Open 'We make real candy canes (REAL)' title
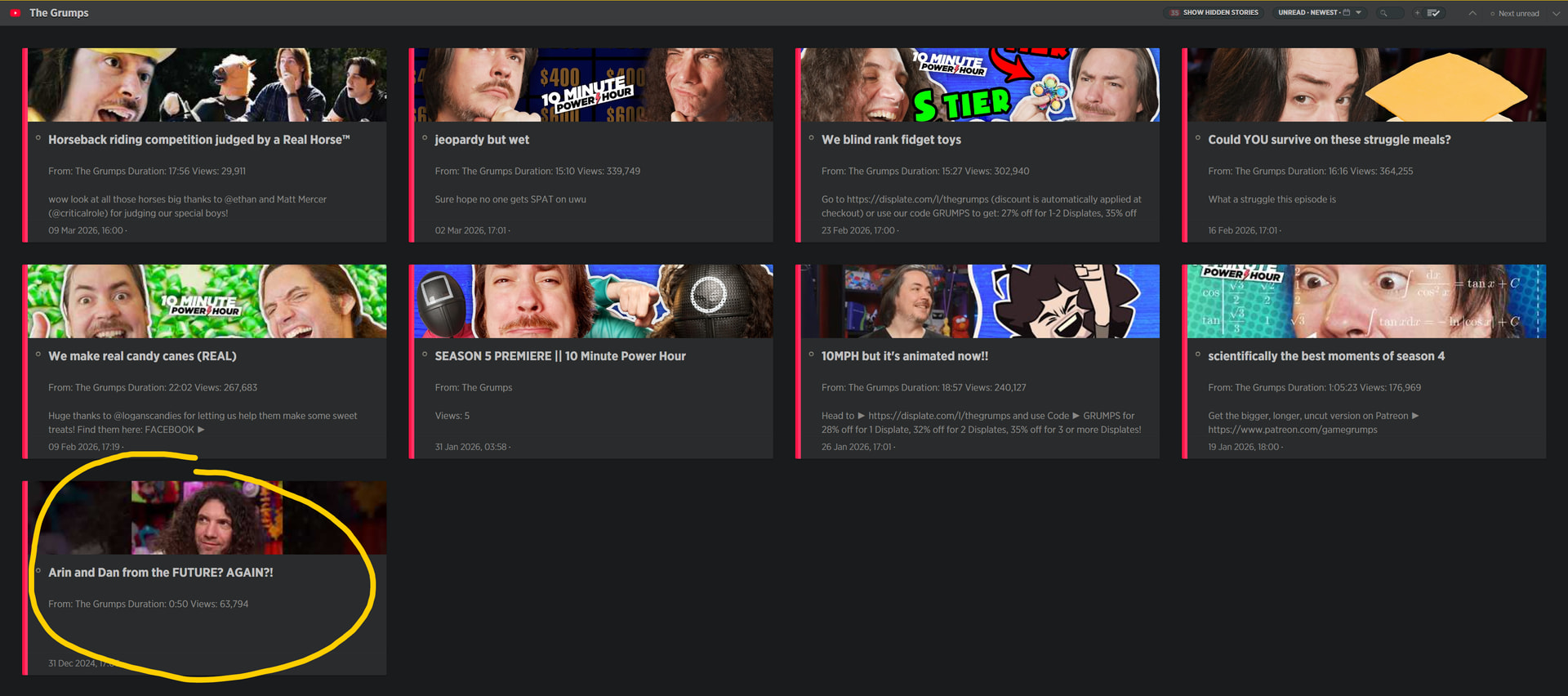This screenshot has width=1568, height=696. coord(142,356)
